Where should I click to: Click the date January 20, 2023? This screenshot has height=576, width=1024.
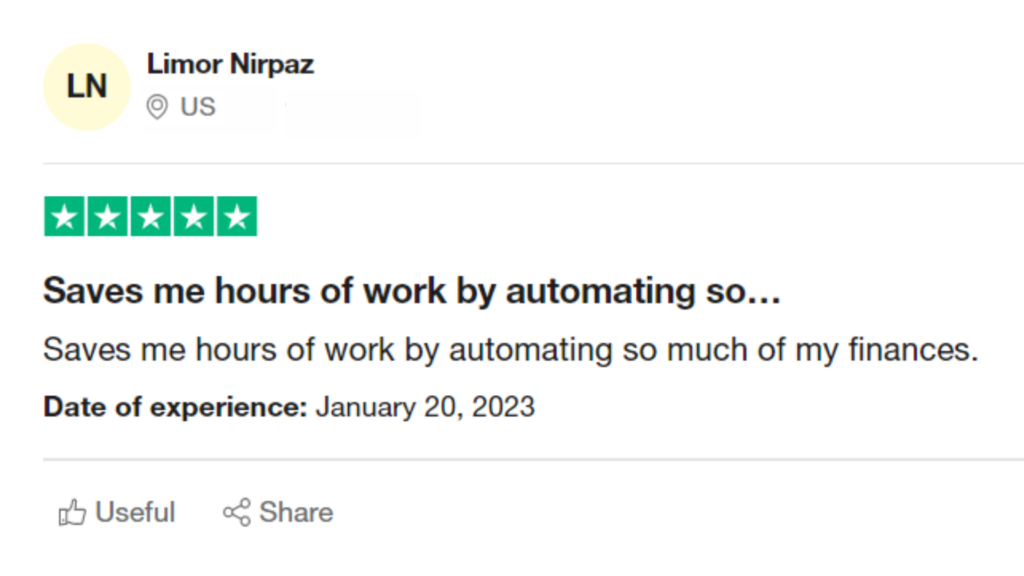(425, 407)
